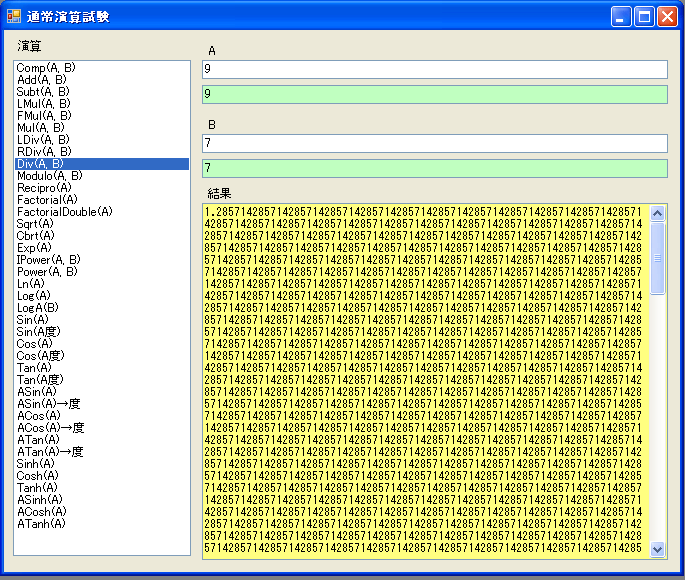
Task: Choose Cosh(A) entry
Action: 102,476
